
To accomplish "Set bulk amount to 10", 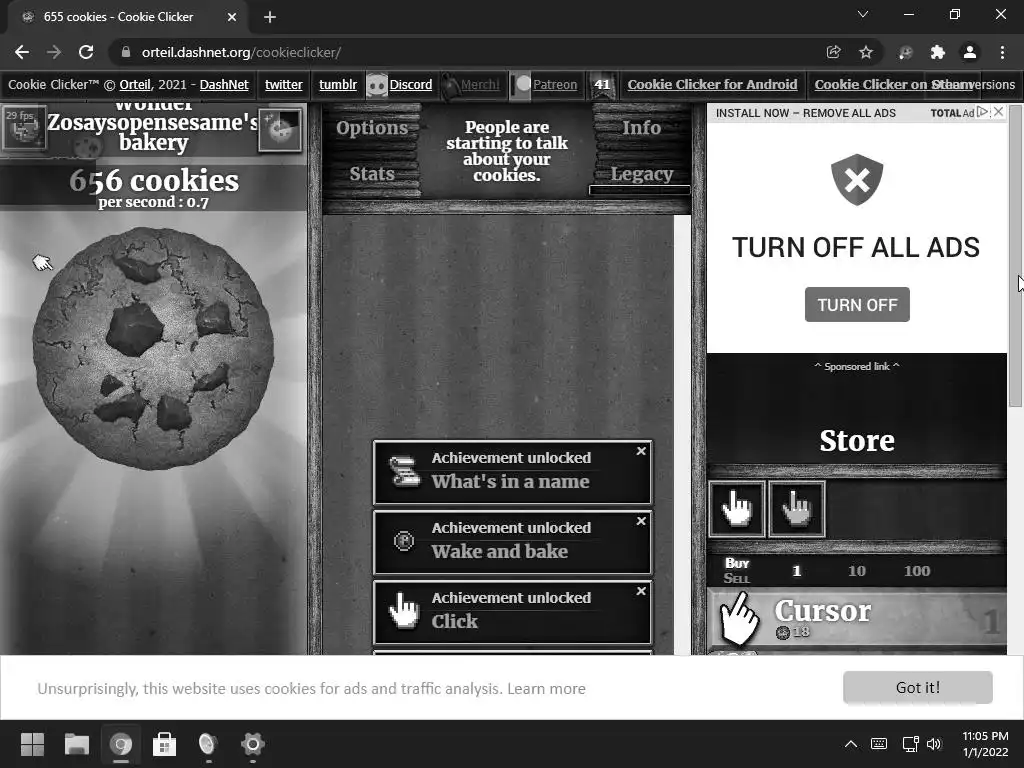I will click(856, 571).
